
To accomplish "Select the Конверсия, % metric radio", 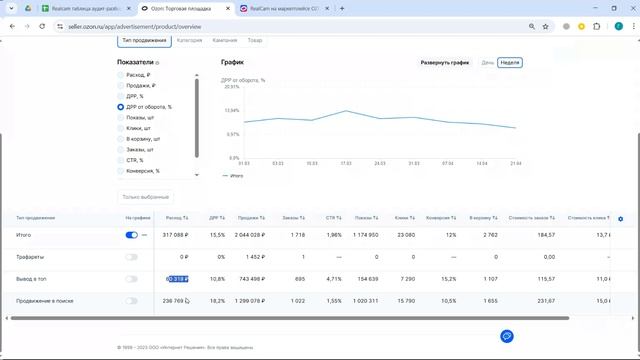I will (x=120, y=171).
